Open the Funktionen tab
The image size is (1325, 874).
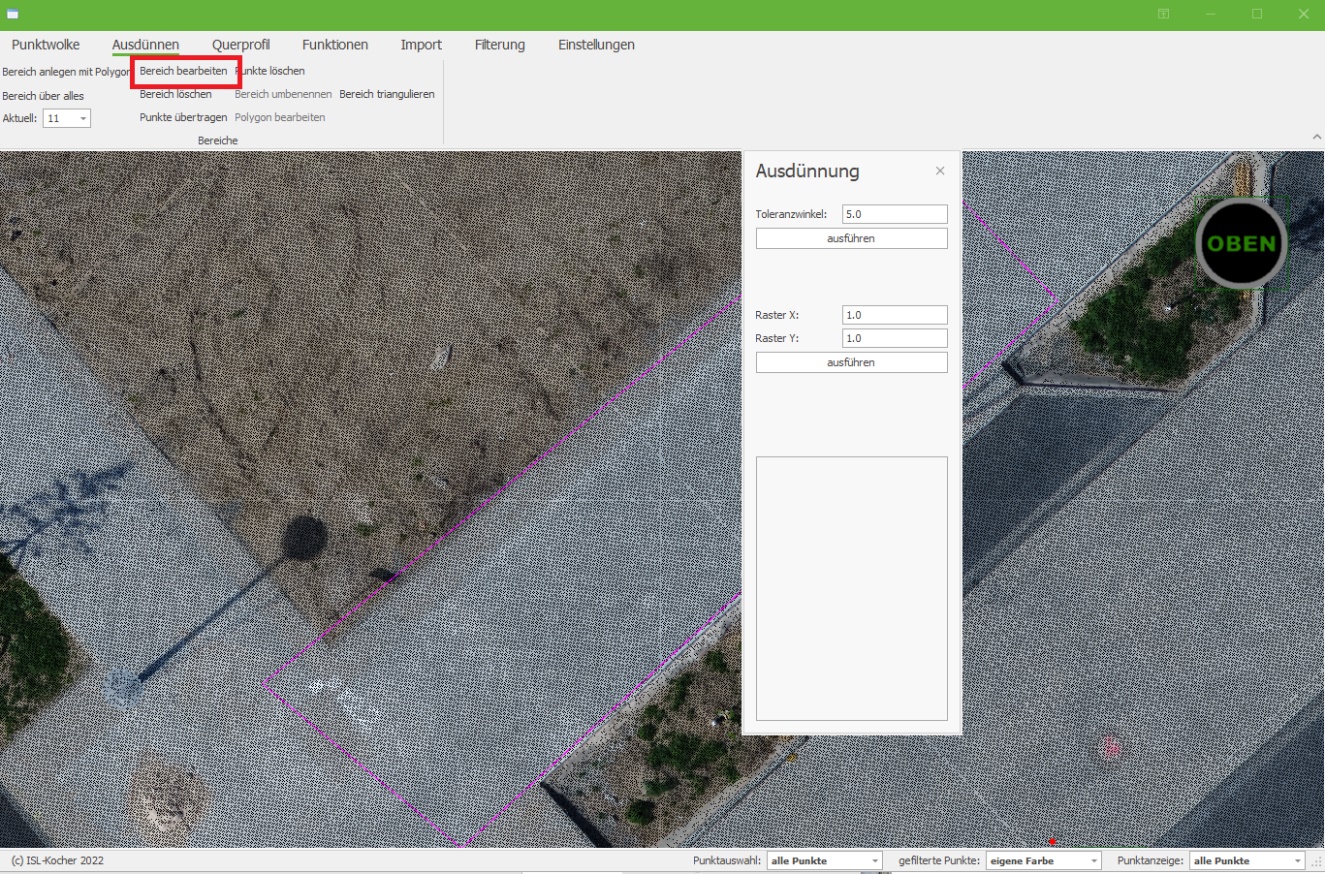point(335,45)
